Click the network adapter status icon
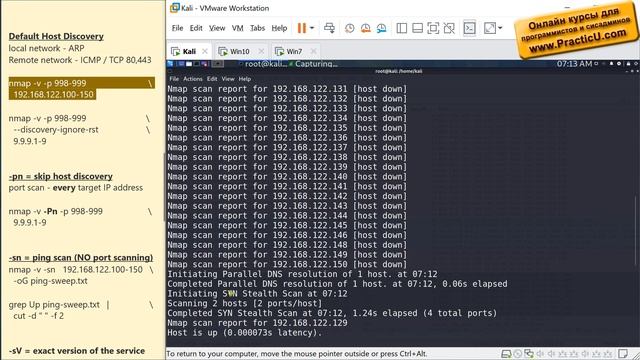 (529, 353)
